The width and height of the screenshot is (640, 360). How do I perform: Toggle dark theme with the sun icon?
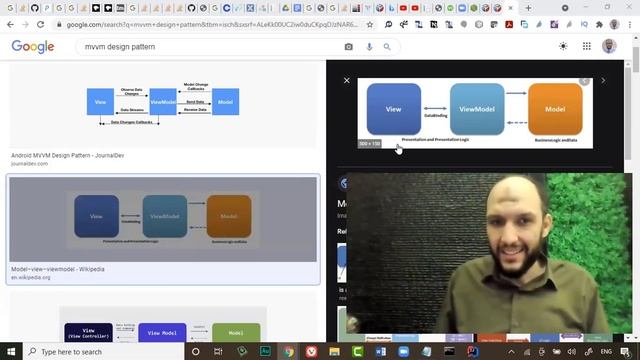click(x=563, y=46)
